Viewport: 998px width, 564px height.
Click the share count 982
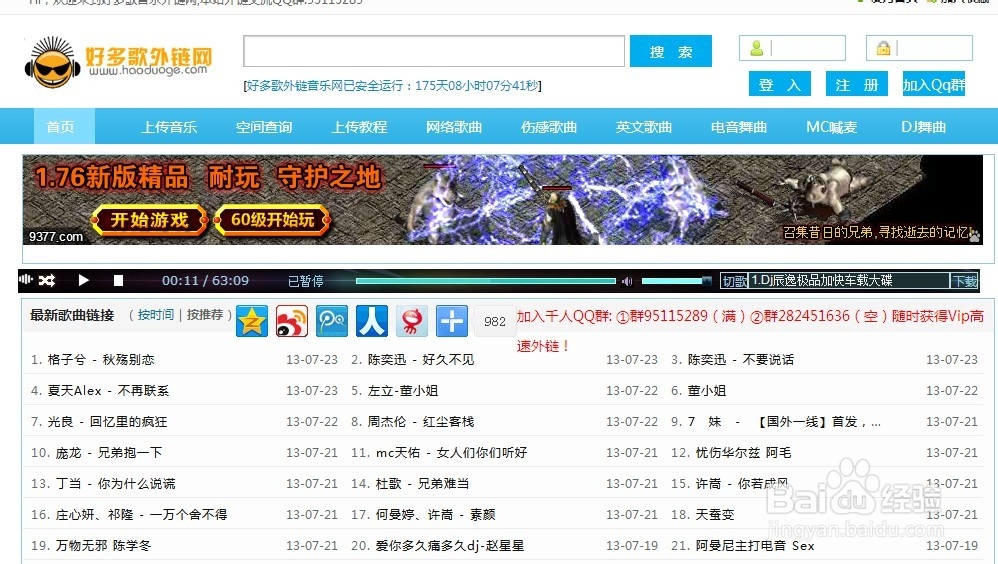[495, 321]
